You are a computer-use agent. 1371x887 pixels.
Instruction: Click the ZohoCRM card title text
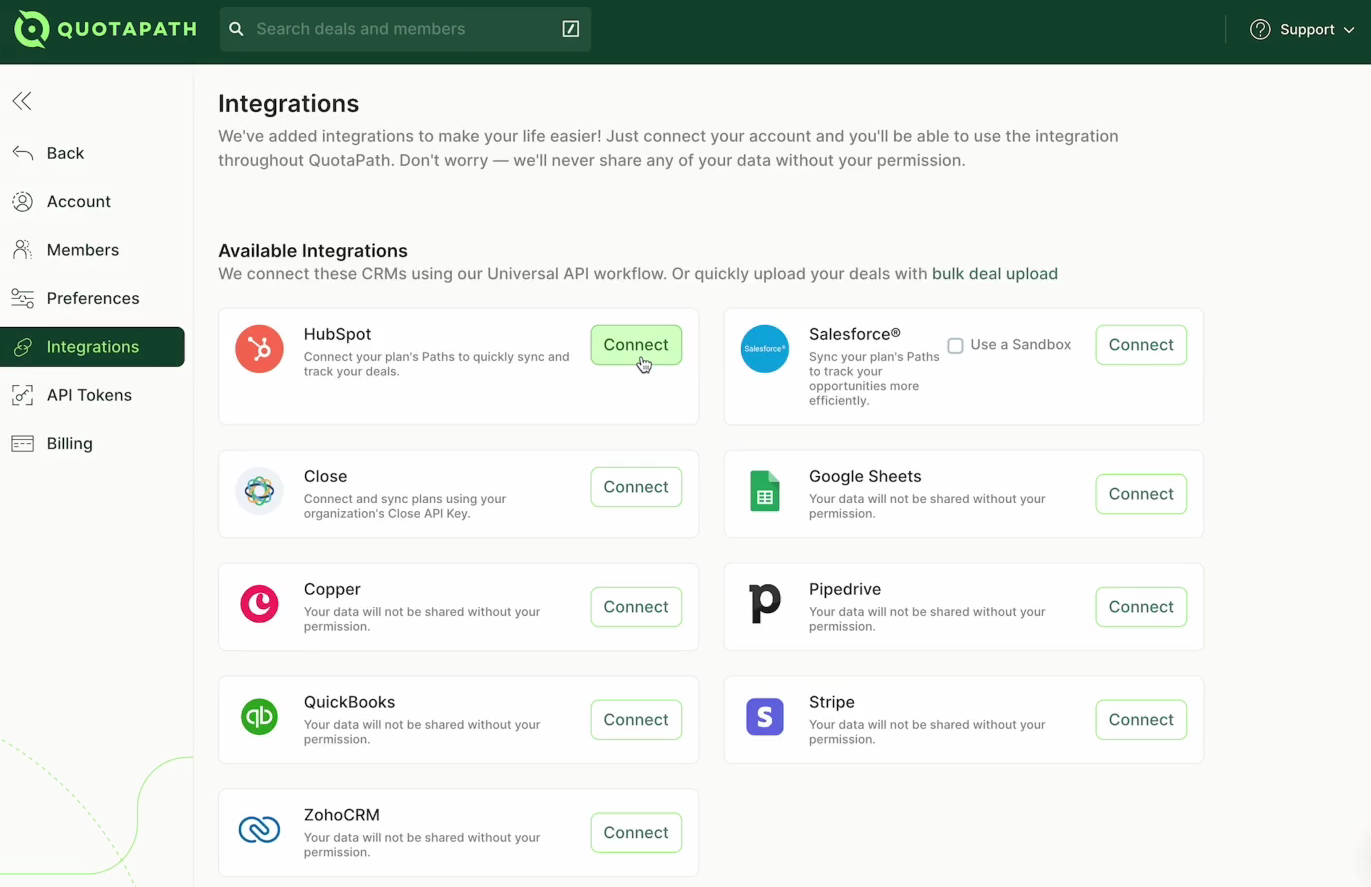[x=342, y=816]
